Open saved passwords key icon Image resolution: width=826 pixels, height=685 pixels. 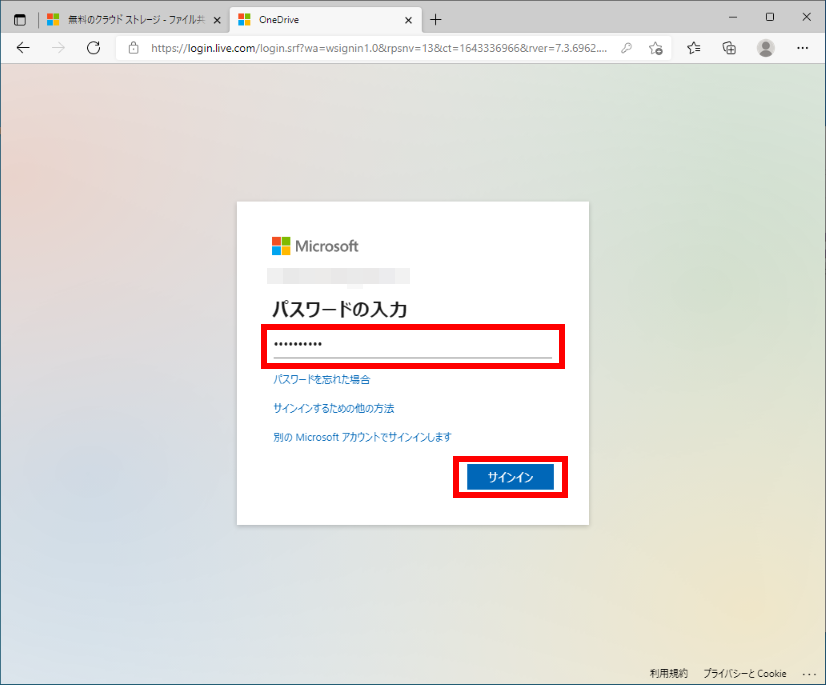click(x=626, y=48)
